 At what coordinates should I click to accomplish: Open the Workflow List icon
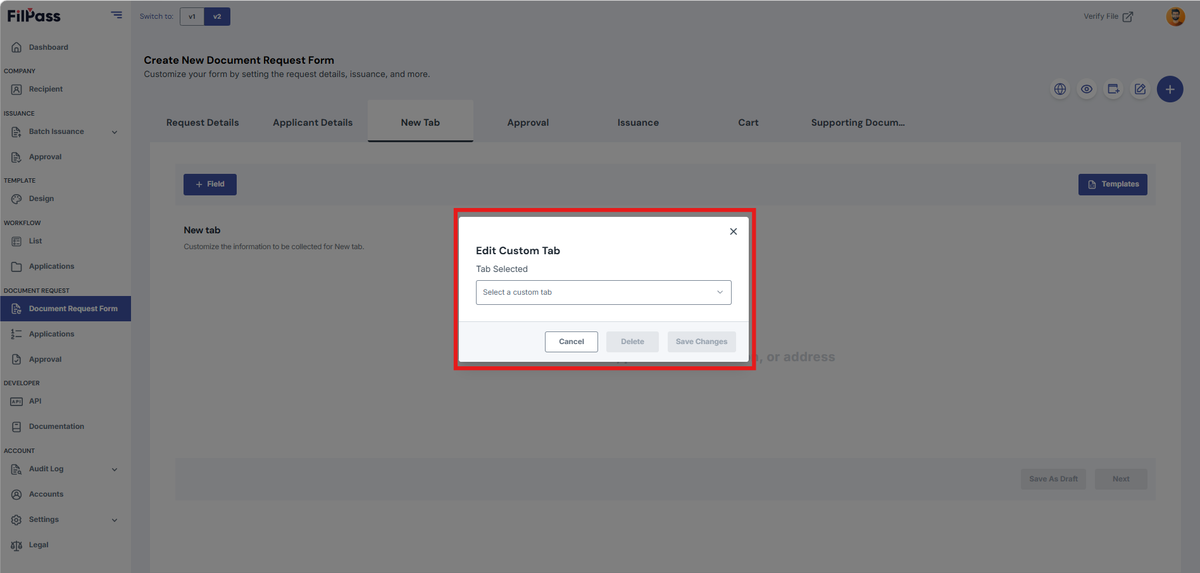[16, 241]
